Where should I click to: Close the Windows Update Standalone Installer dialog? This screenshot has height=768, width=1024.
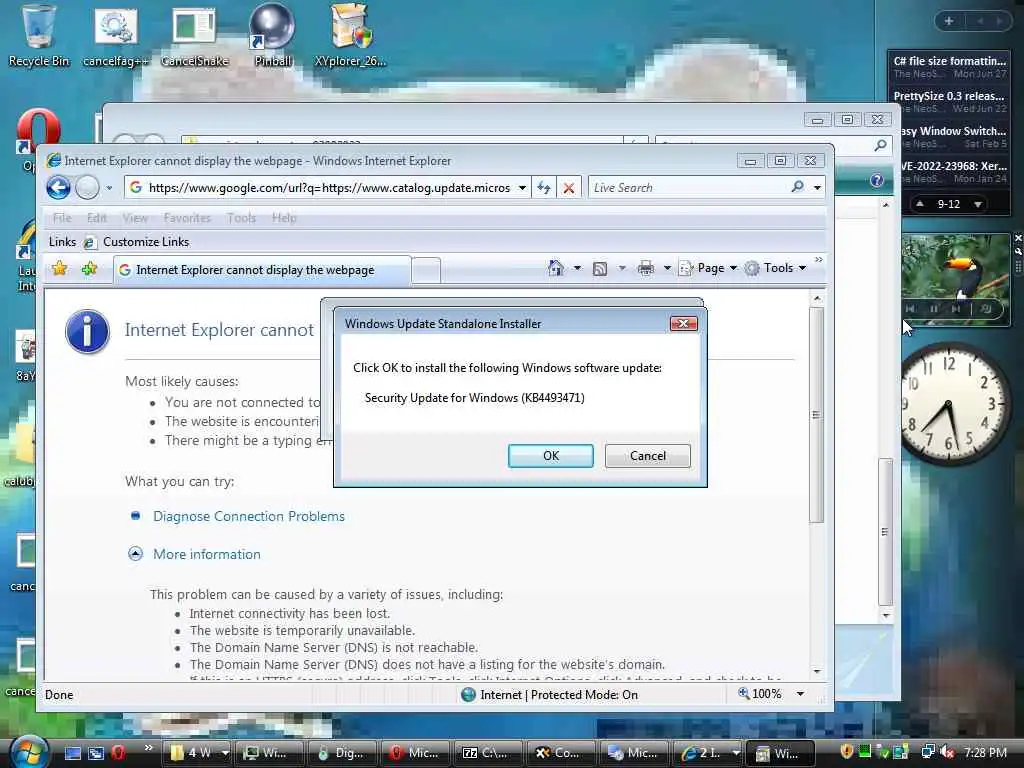coord(683,323)
